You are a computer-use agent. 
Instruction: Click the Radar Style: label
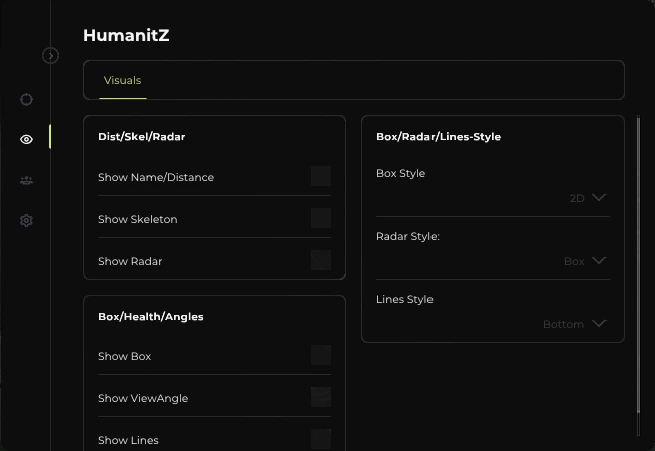pyautogui.click(x=408, y=236)
